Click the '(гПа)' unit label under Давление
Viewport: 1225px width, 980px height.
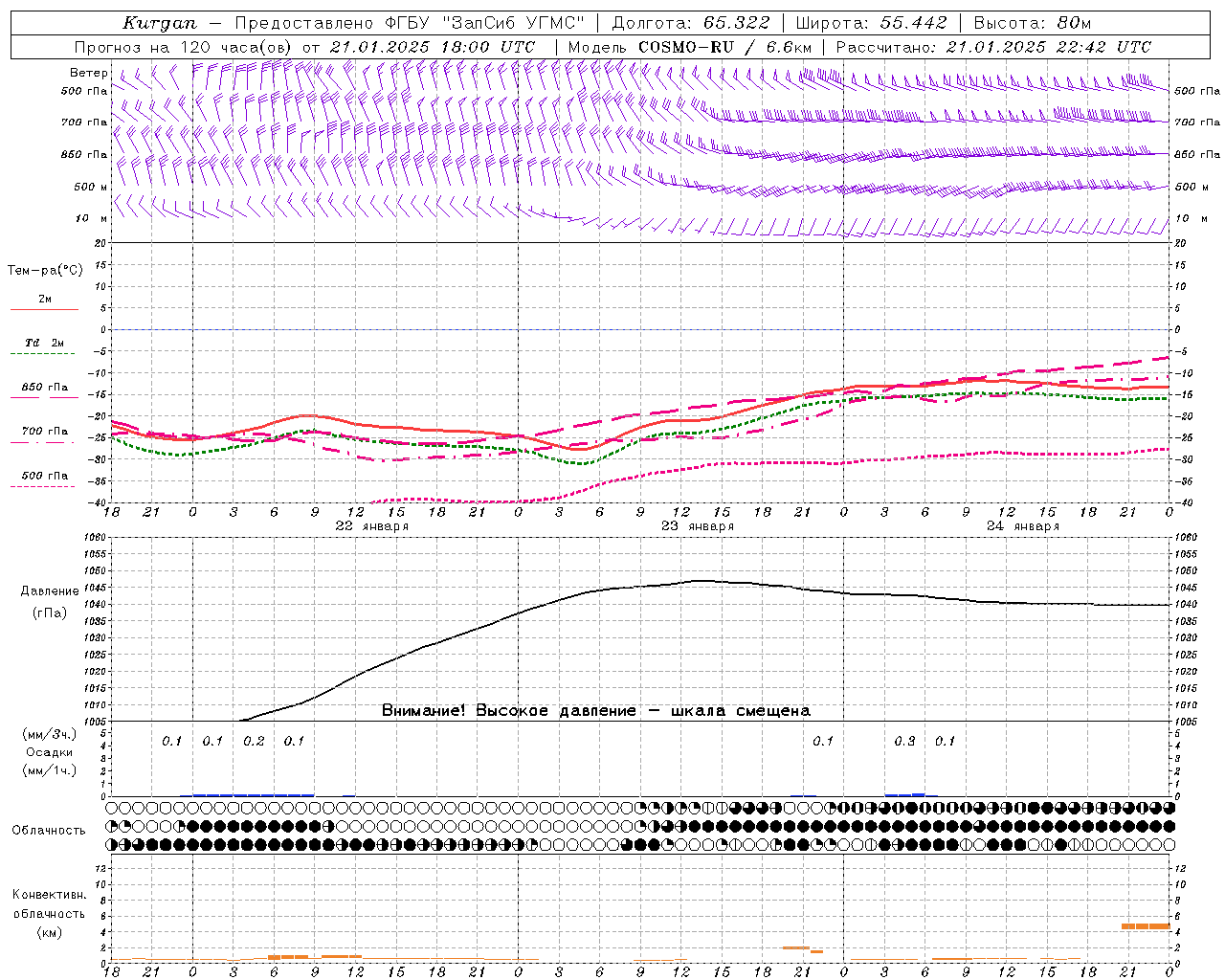50,612
